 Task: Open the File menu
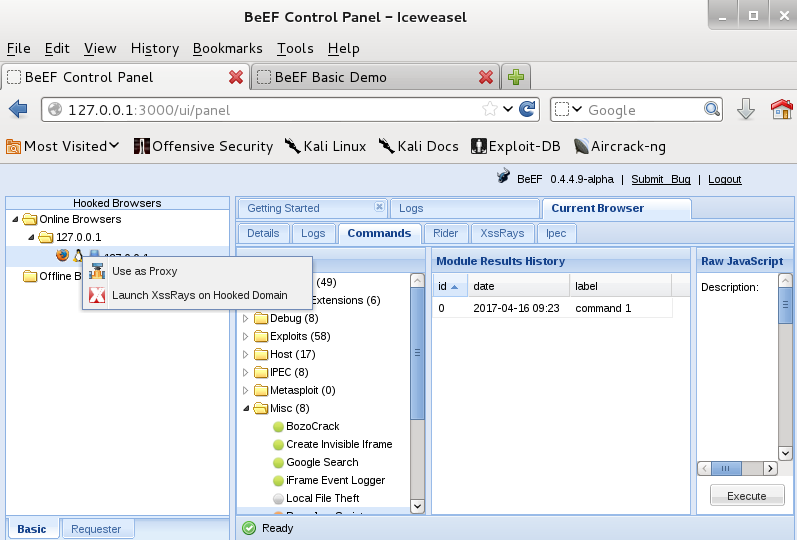point(18,48)
